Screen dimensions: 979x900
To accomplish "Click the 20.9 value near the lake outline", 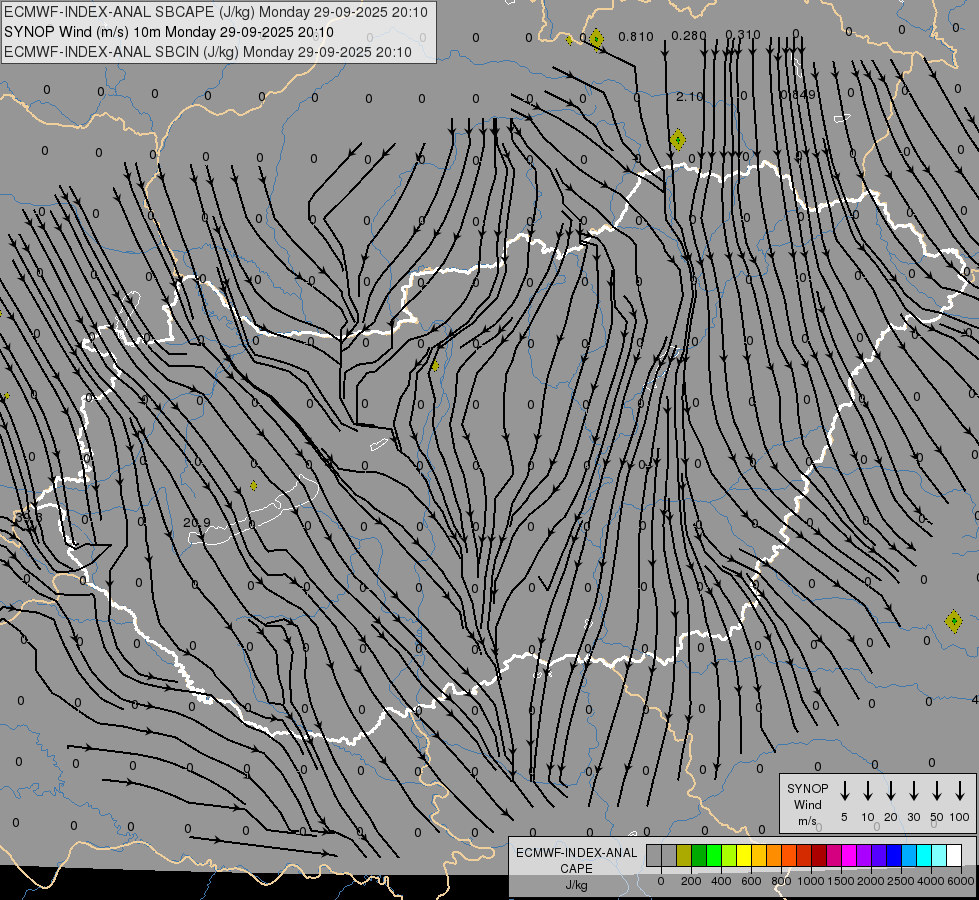I will click(x=197, y=522).
